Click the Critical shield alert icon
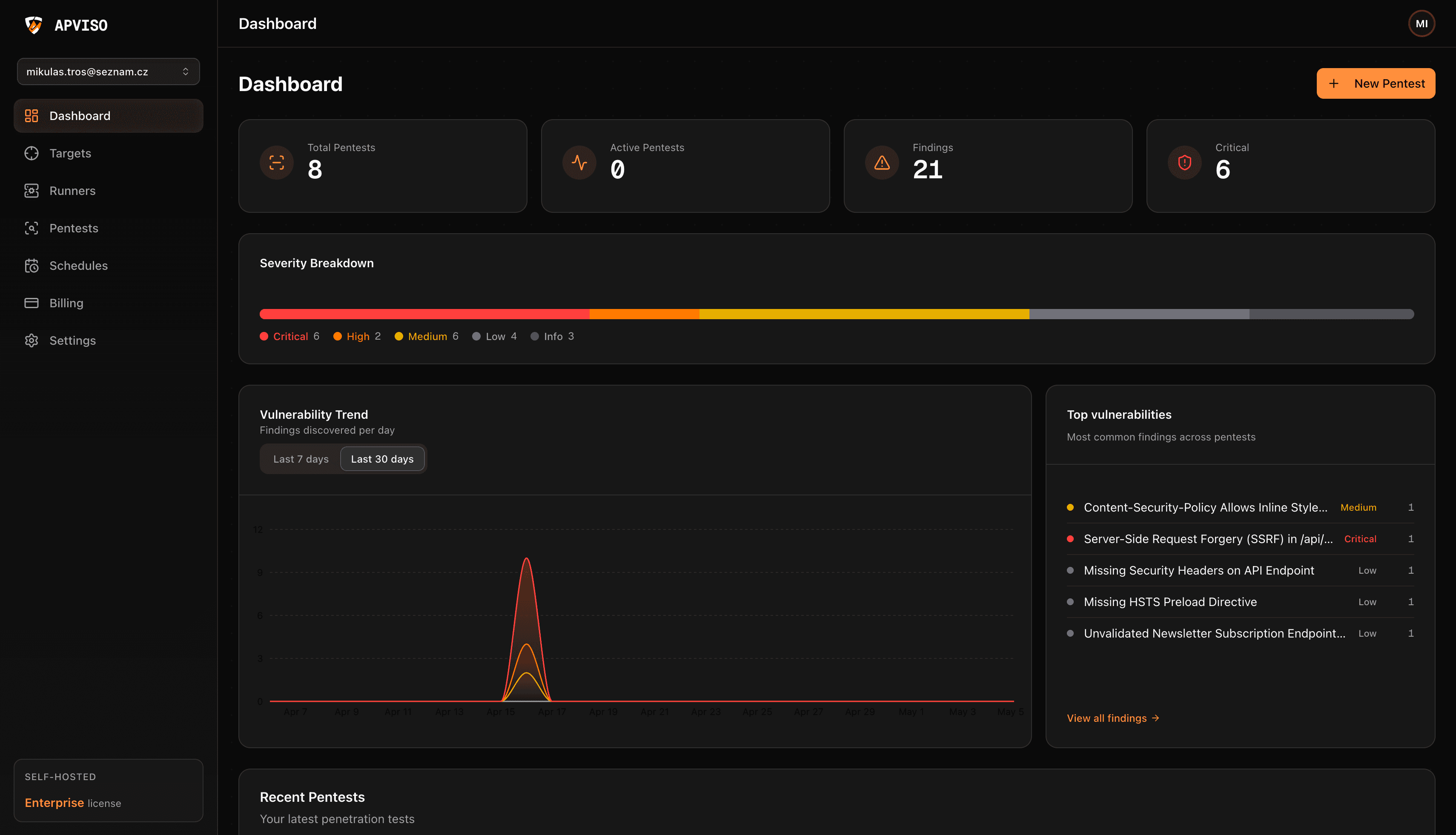Image resolution: width=1456 pixels, height=835 pixels. pyautogui.click(x=1185, y=163)
